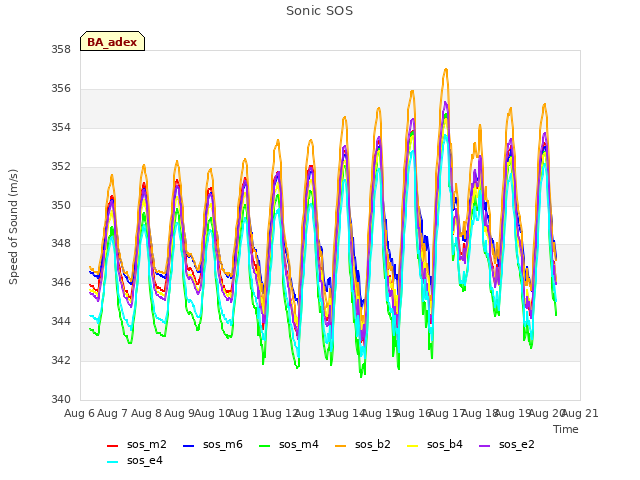Click the Sonic SOS chart title
Image resolution: width=640 pixels, height=480 pixels.
pyautogui.click(x=319, y=11)
